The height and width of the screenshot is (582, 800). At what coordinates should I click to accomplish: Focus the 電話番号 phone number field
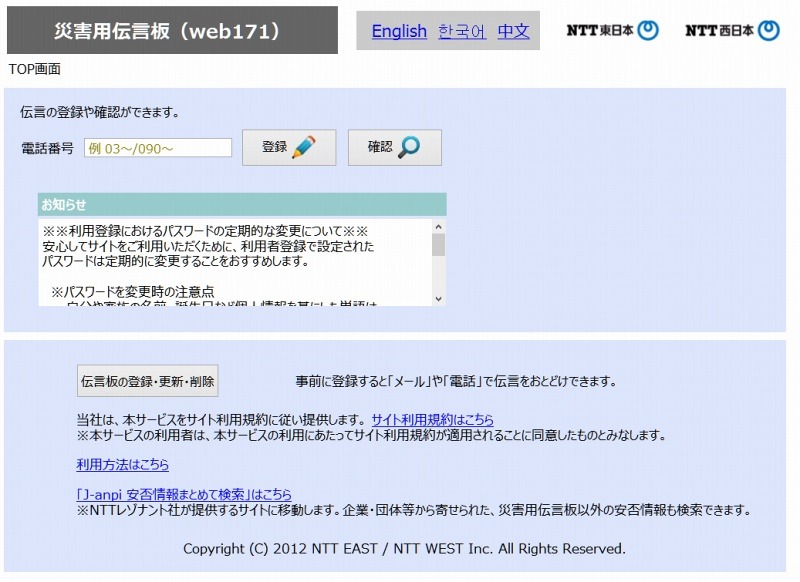tap(158, 148)
